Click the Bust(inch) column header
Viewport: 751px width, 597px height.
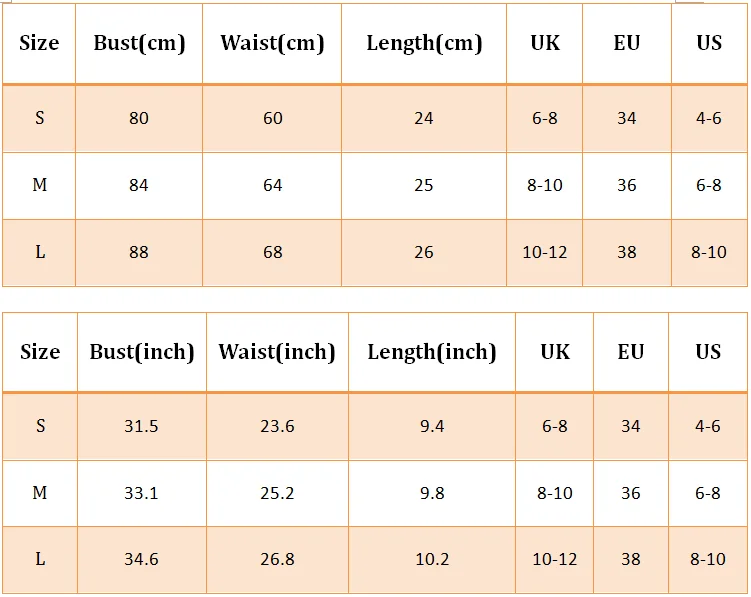pos(142,352)
